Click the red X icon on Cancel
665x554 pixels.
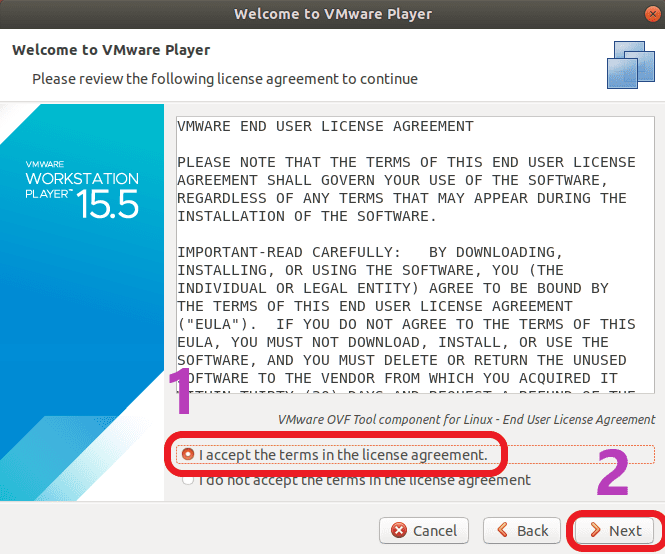tap(399, 530)
